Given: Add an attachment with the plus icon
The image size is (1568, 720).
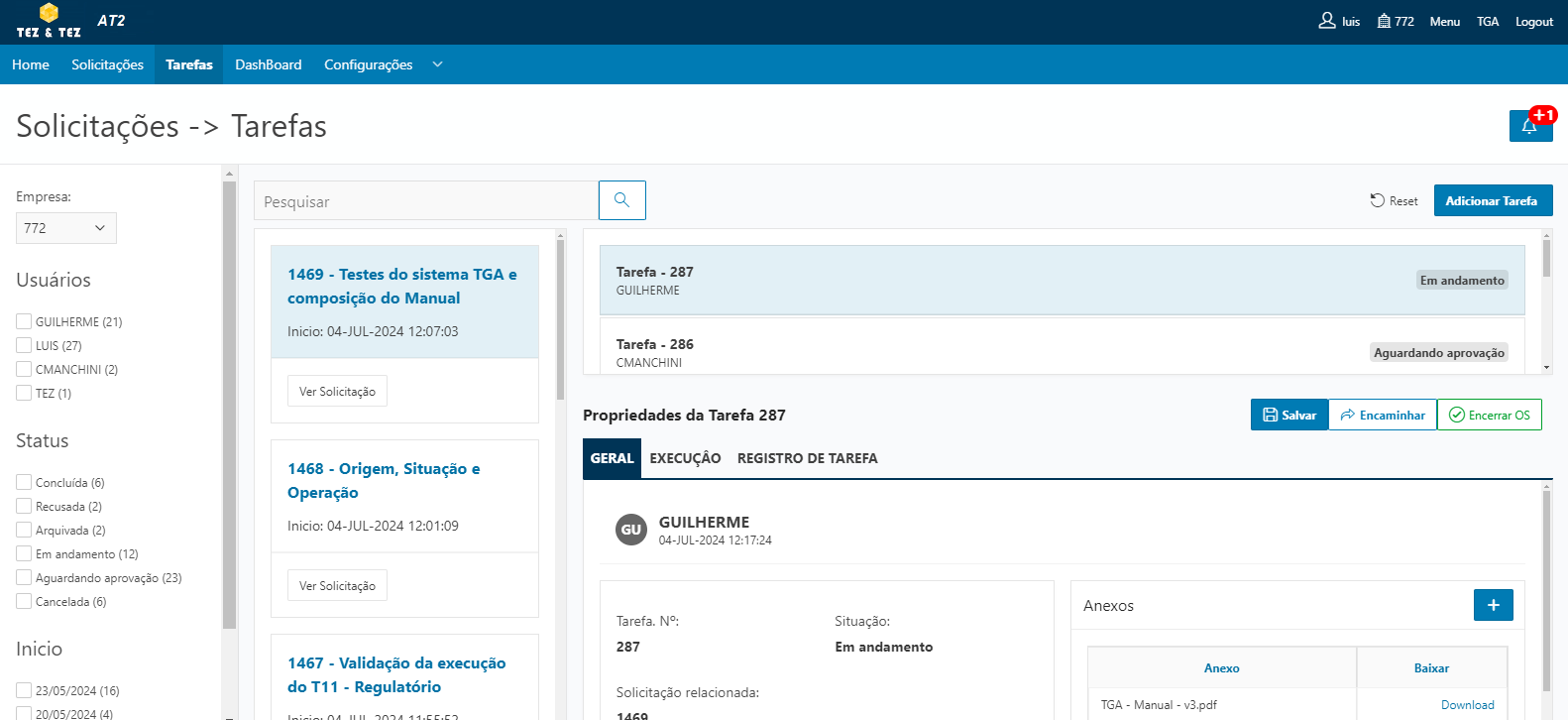Looking at the screenshot, I should [1493, 605].
